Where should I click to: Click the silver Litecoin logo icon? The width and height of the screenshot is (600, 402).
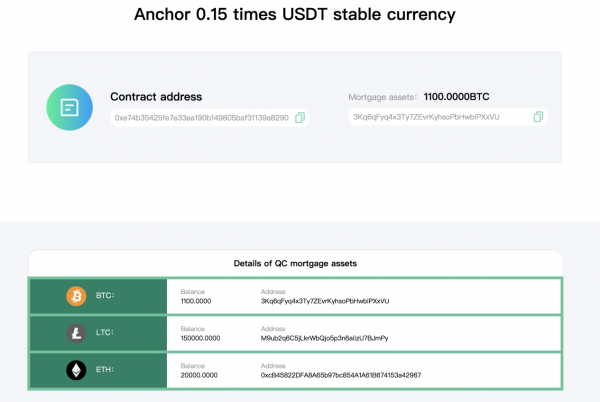click(76, 333)
